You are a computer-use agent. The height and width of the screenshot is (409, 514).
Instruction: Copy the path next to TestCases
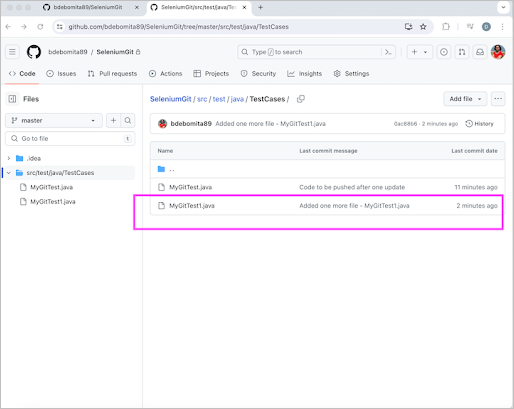(x=301, y=99)
